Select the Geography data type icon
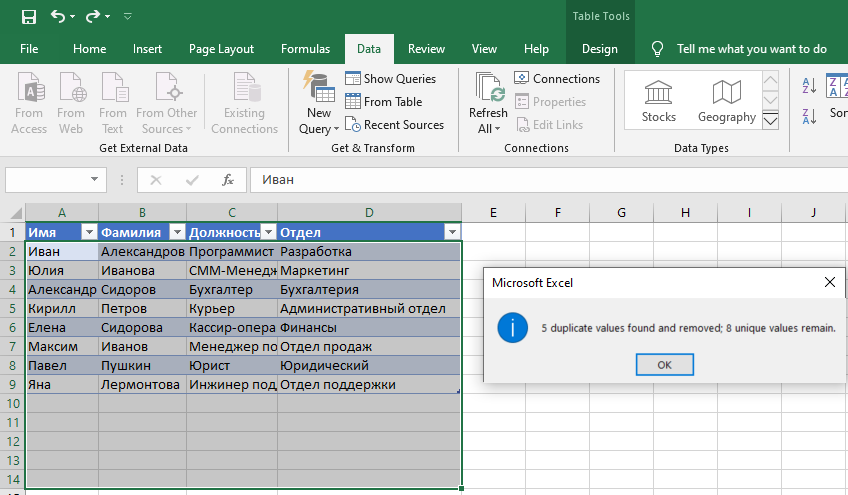The width and height of the screenshot is (848, 495). coord(726,93)
